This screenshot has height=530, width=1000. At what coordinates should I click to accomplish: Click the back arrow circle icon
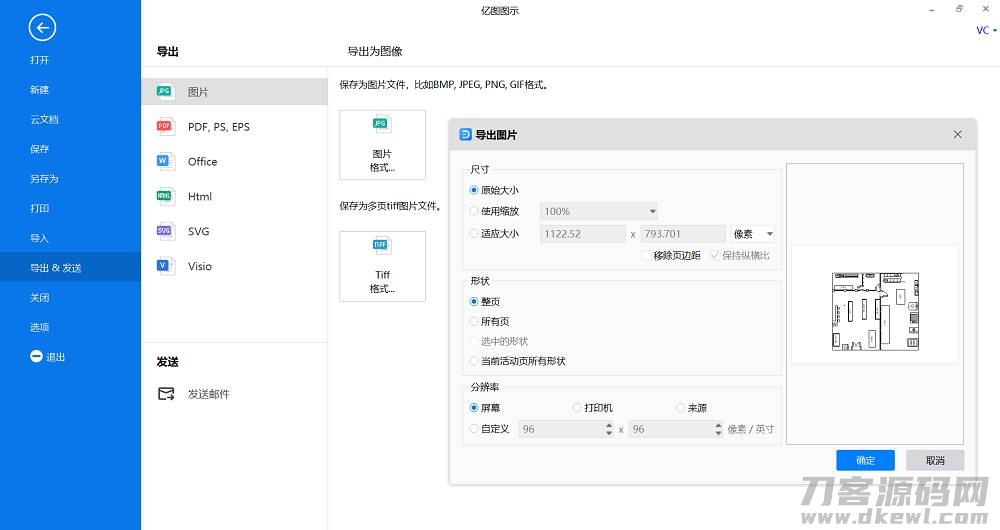[42, 27]
